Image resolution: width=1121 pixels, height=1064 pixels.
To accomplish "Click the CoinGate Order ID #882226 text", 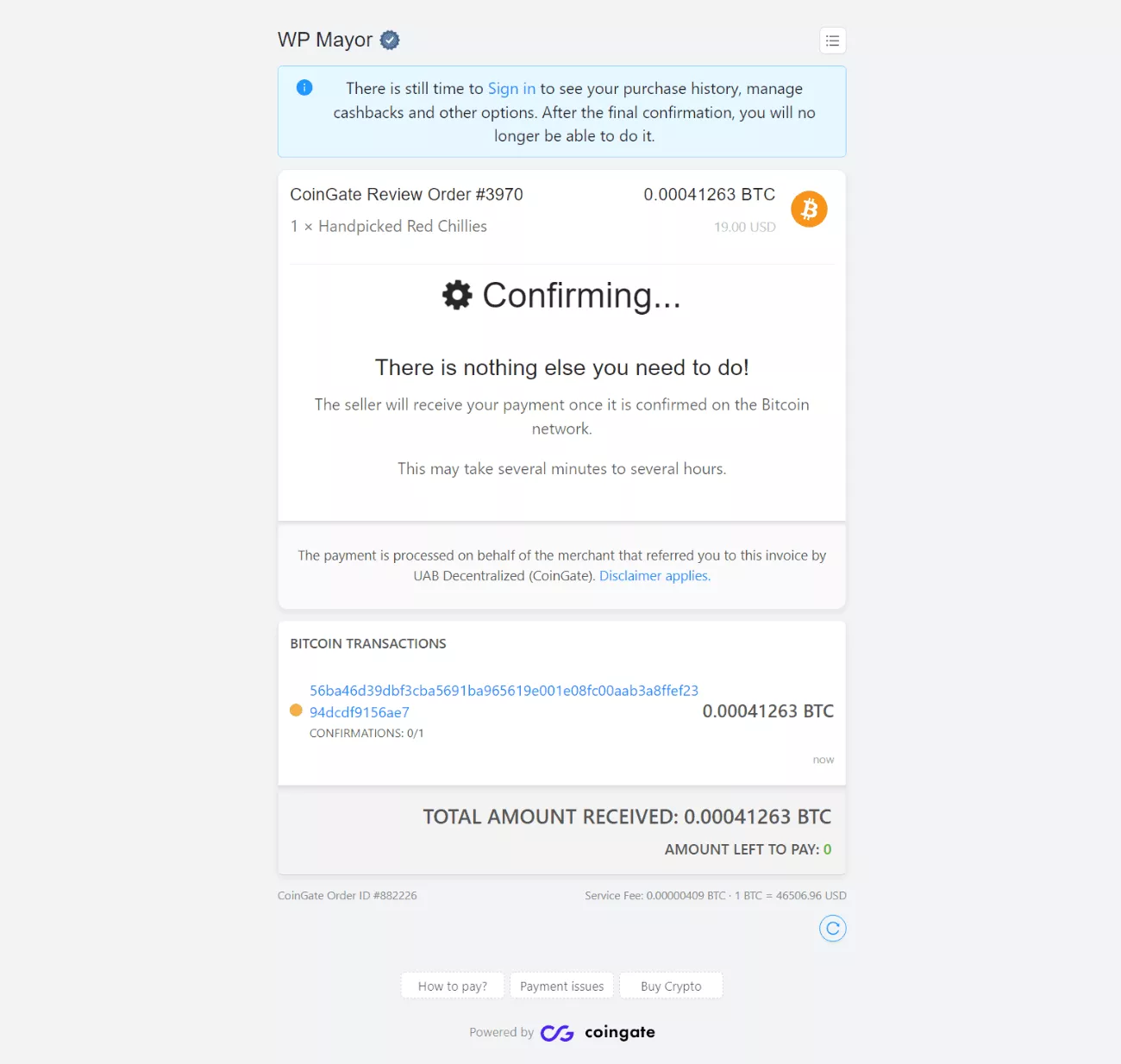I will 348,896.
